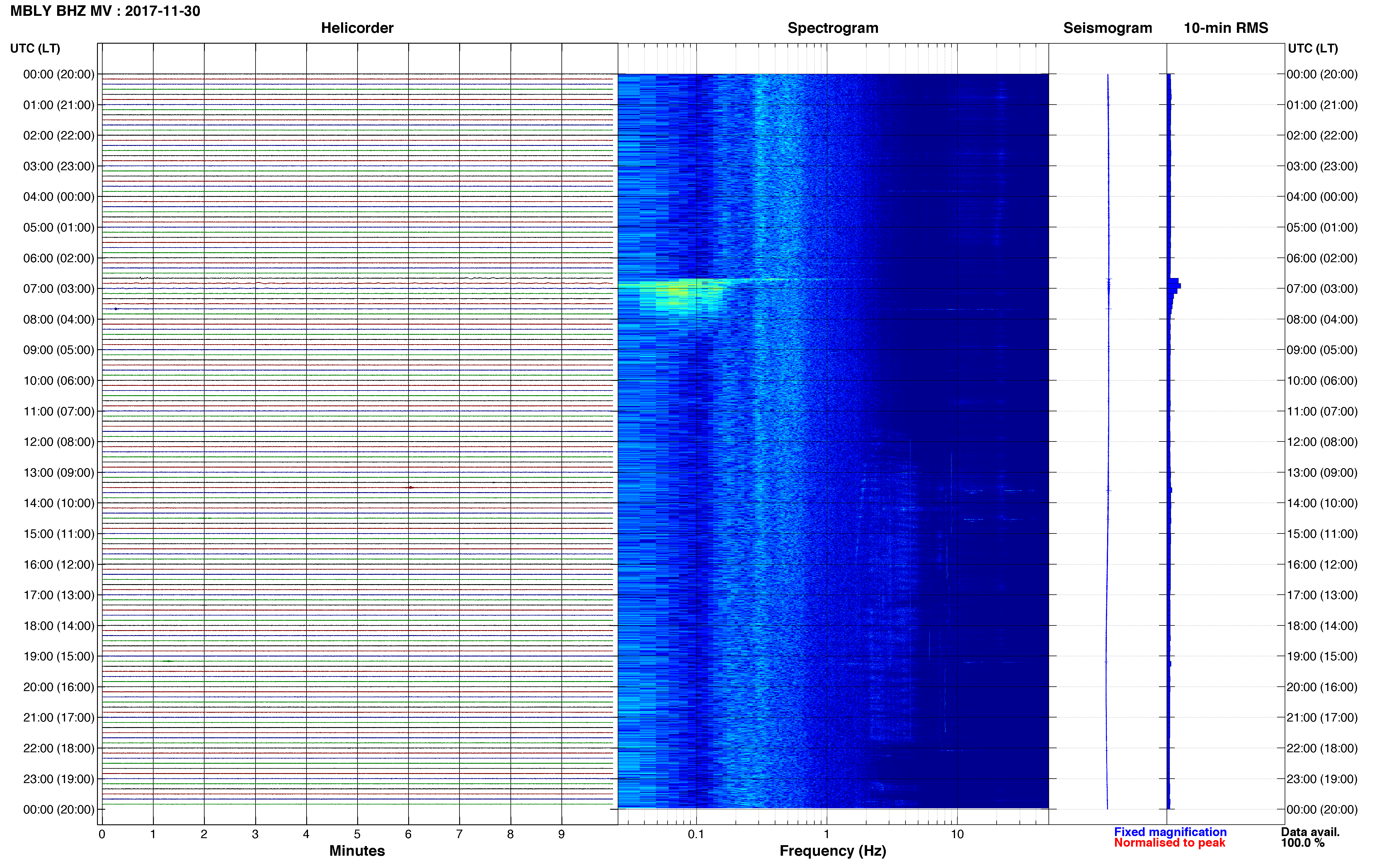1389x868 pixels.
Task: Click 09:00 (05:00) on the RMS panel time axis
Action: click(x=1322, y=350)
